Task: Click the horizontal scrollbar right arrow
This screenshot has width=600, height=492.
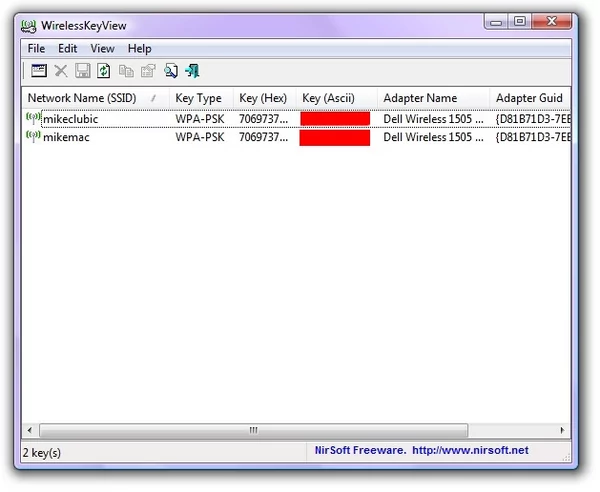Action: click(x=562, y=430)
